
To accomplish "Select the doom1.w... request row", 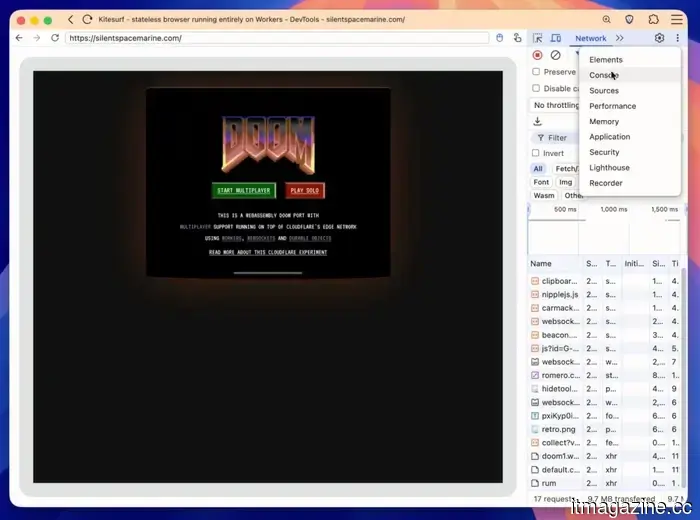I will (605, 456).
